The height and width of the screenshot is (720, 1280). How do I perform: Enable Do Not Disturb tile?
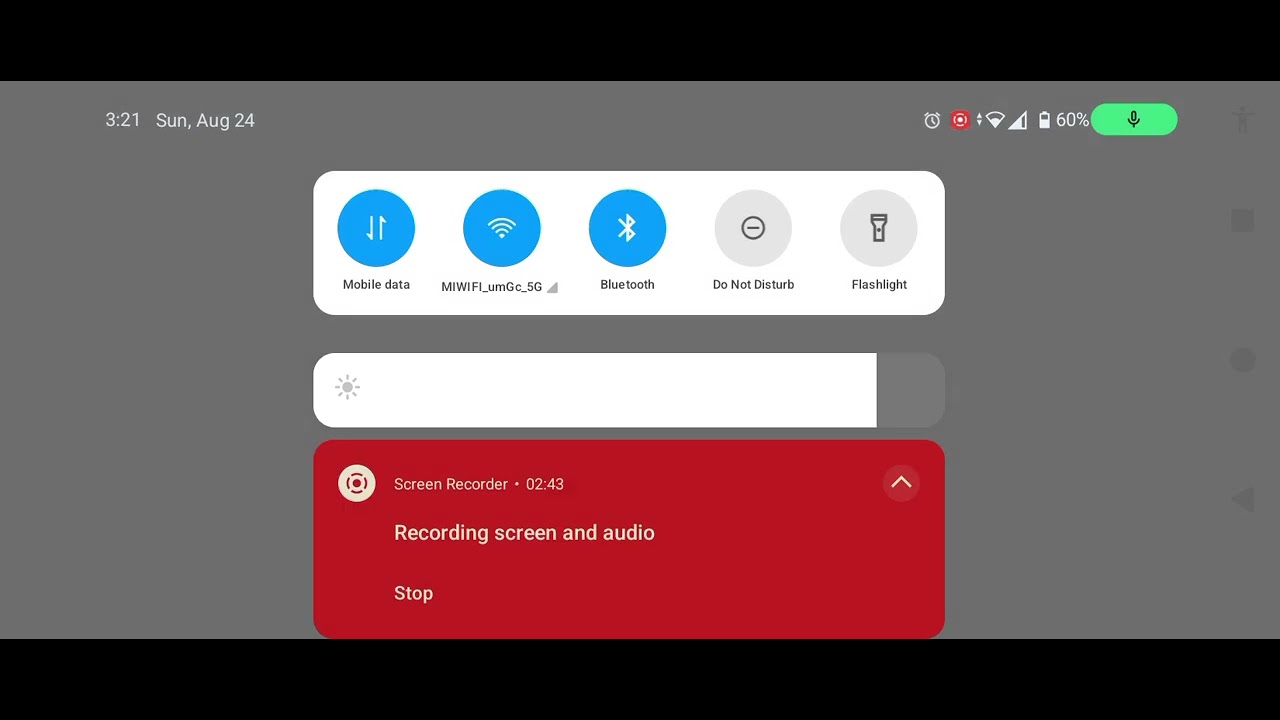(x=753, y=228)
